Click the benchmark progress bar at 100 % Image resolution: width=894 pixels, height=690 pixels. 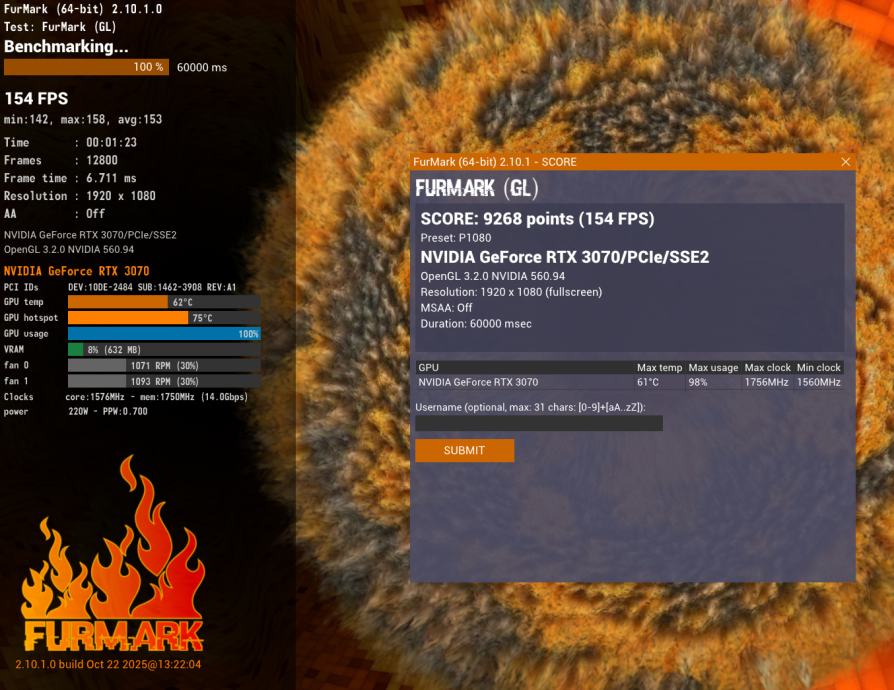click(x=86, y=67)
